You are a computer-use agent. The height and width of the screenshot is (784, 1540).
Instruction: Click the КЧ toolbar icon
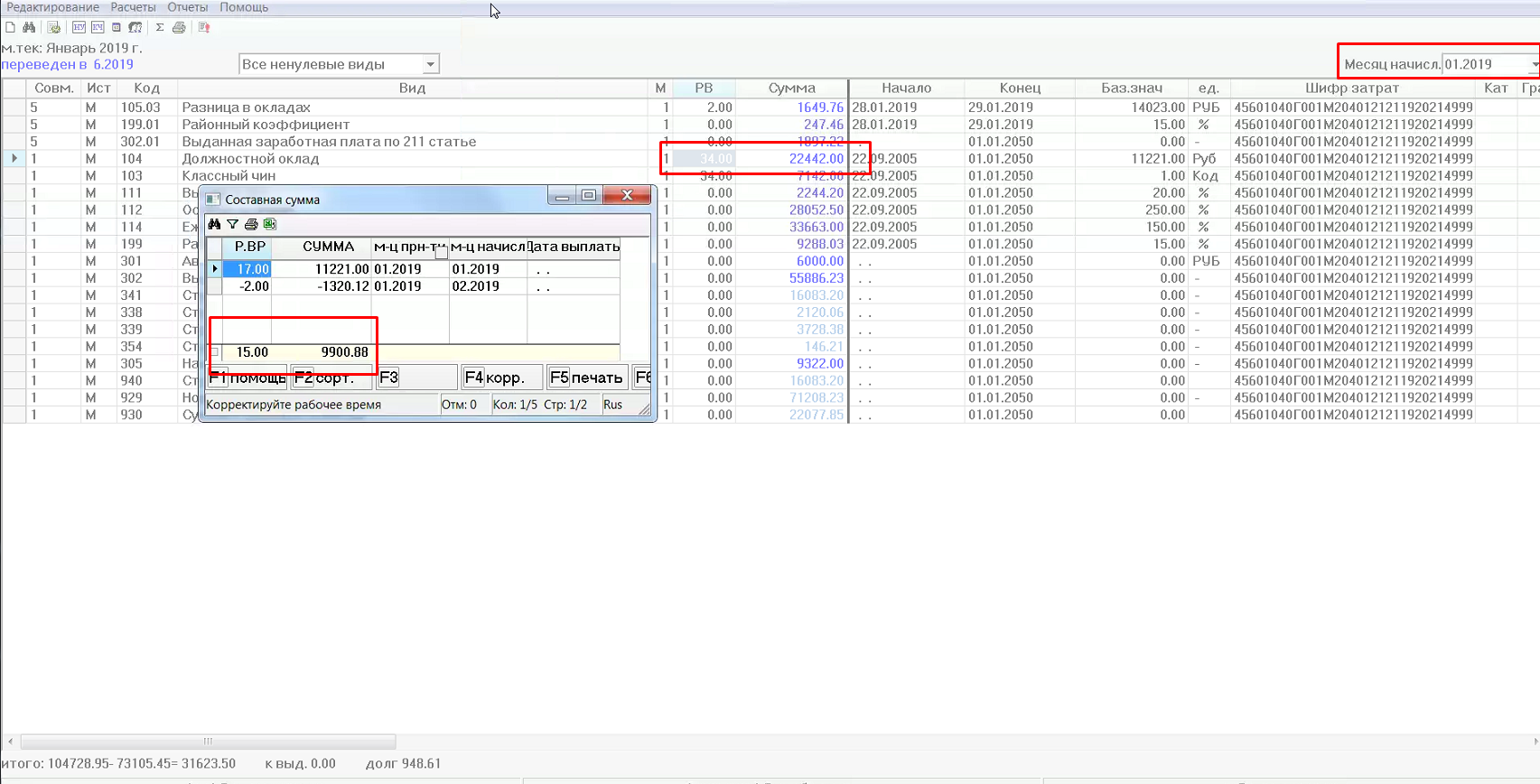98,27
